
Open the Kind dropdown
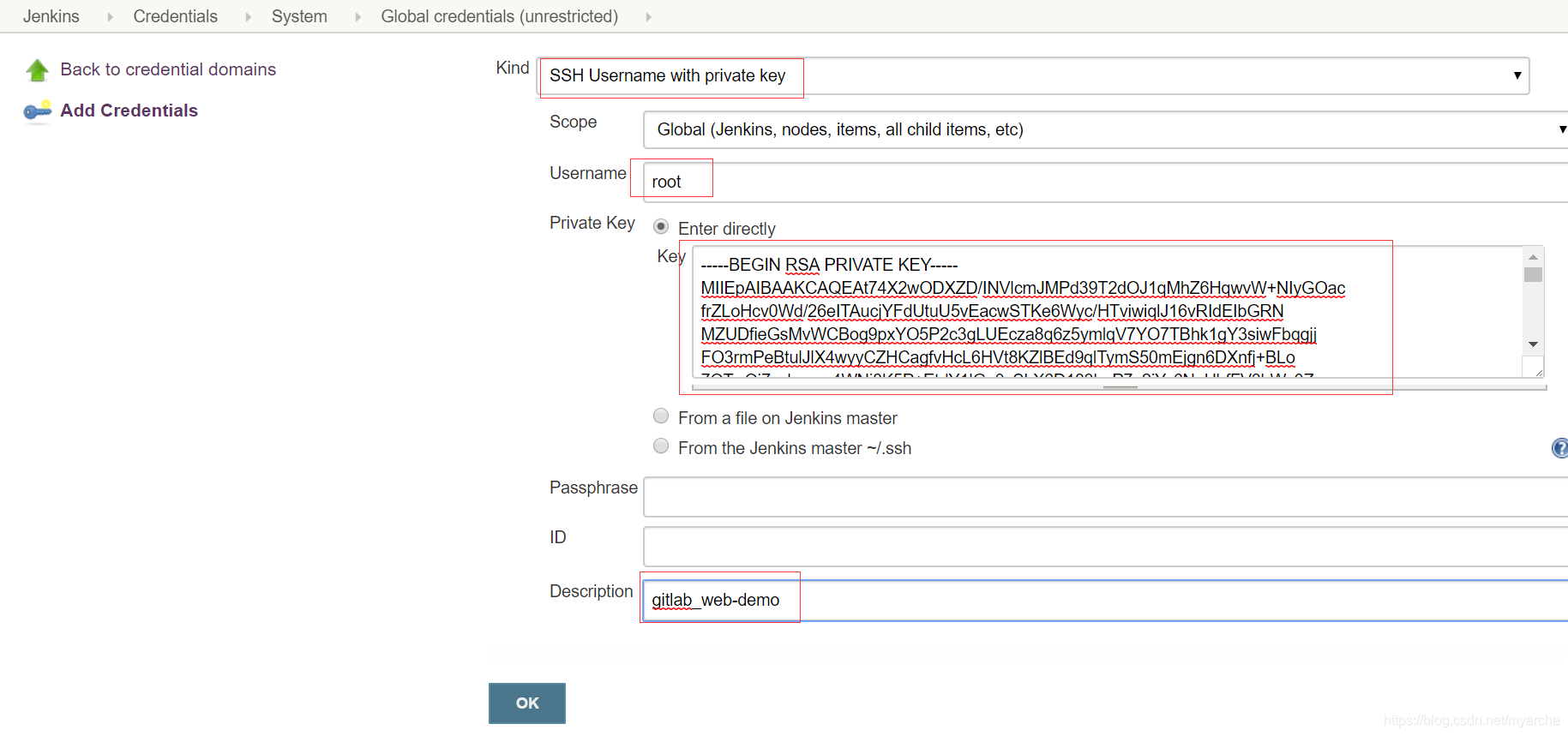coord(1035,75)
